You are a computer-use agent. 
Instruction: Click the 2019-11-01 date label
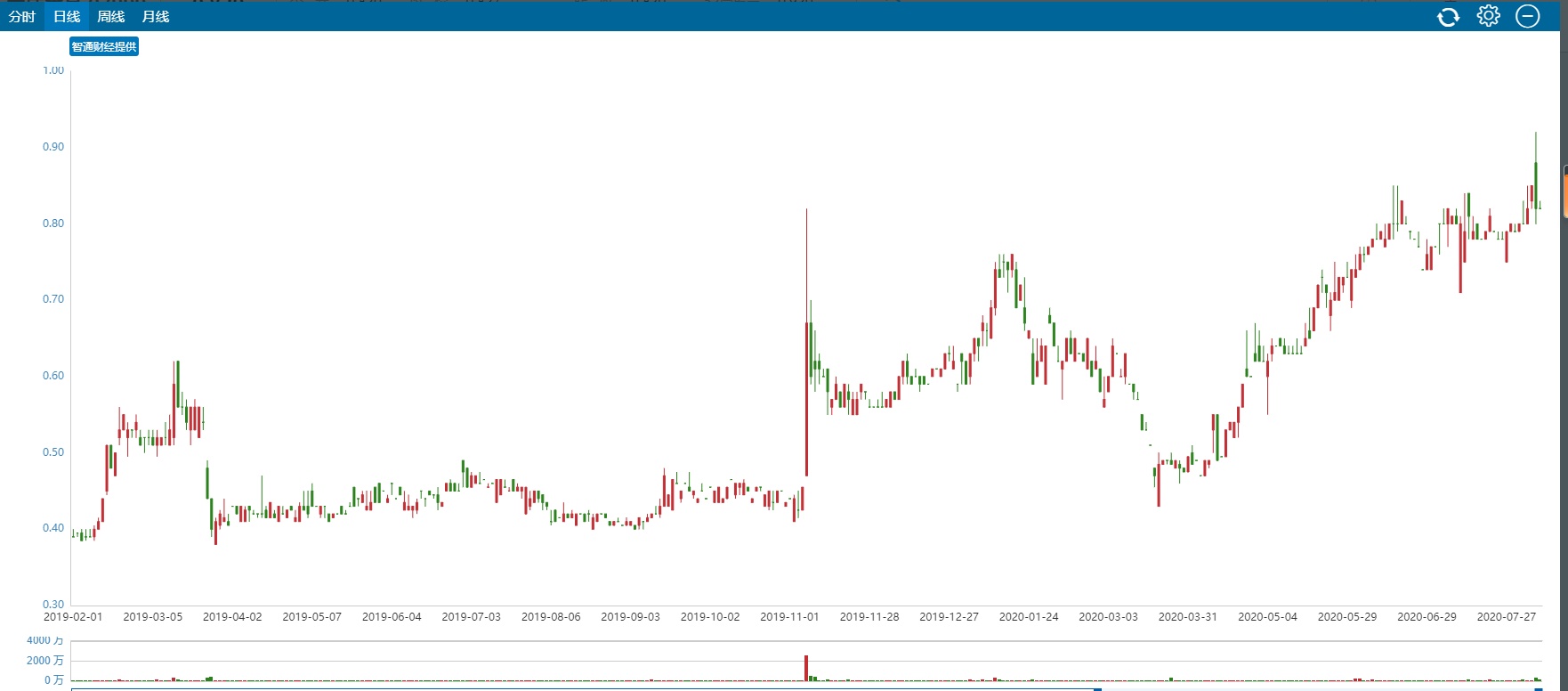click(790, 617)
